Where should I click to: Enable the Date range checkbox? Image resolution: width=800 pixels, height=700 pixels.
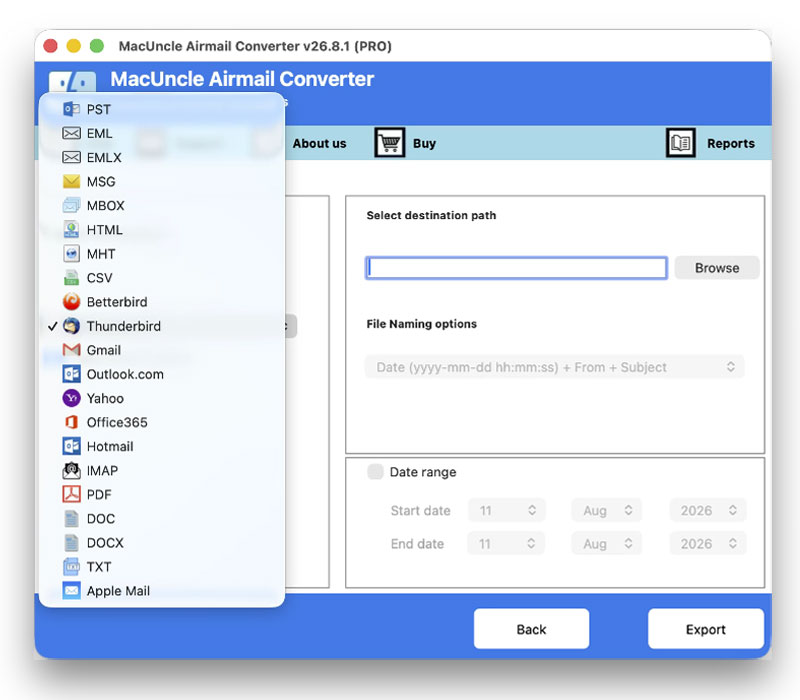(376, 471)
